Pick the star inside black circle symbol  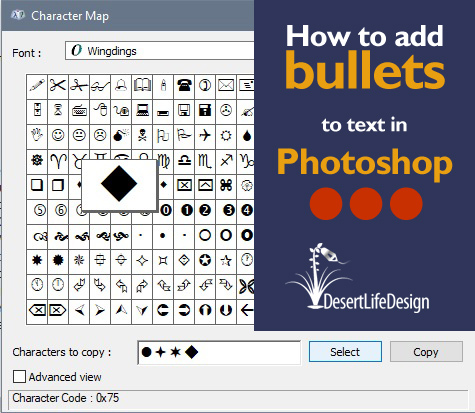coord(205,260)
